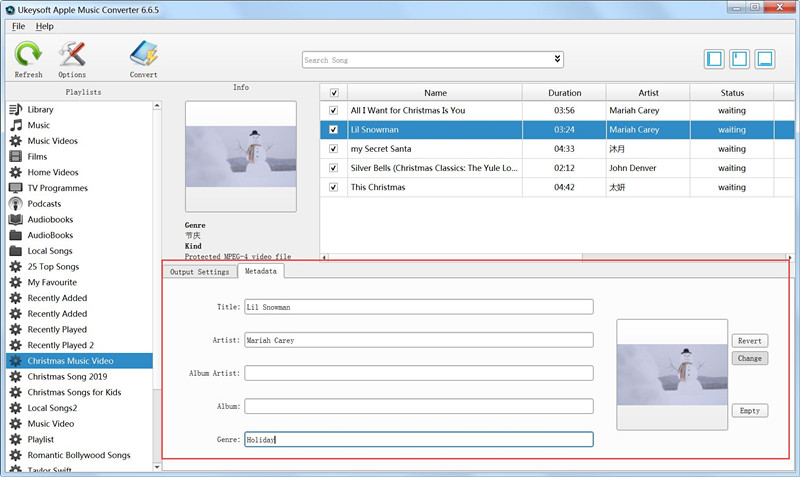Click the 25 Top Songs gear icon

pyautogui.click(x=16, y=266)
